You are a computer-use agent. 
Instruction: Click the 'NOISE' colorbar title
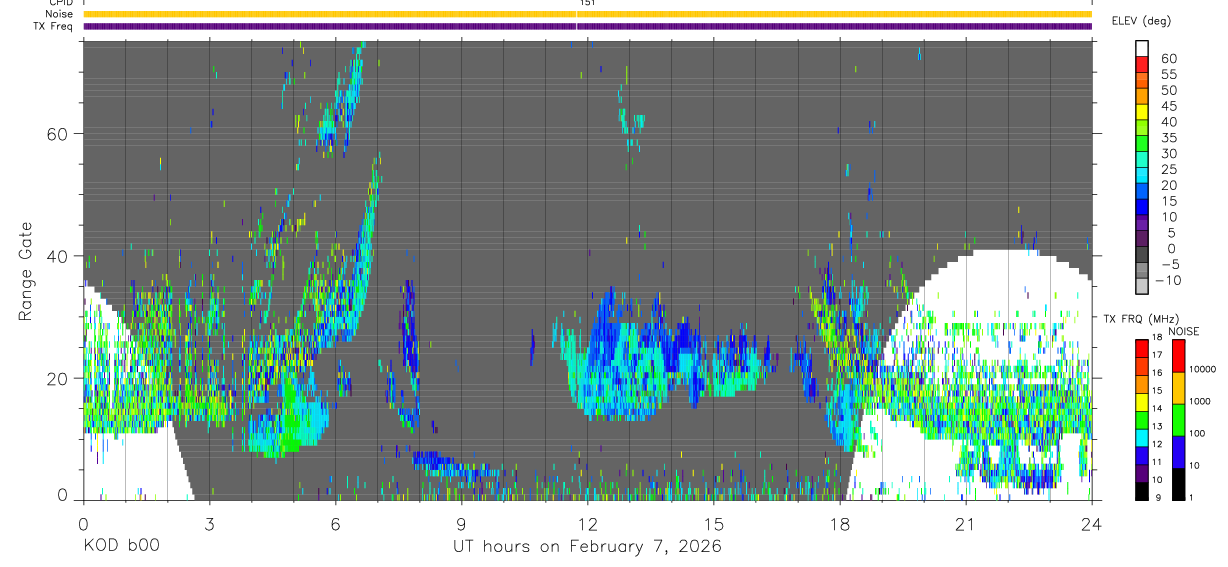pos(1184,331)
